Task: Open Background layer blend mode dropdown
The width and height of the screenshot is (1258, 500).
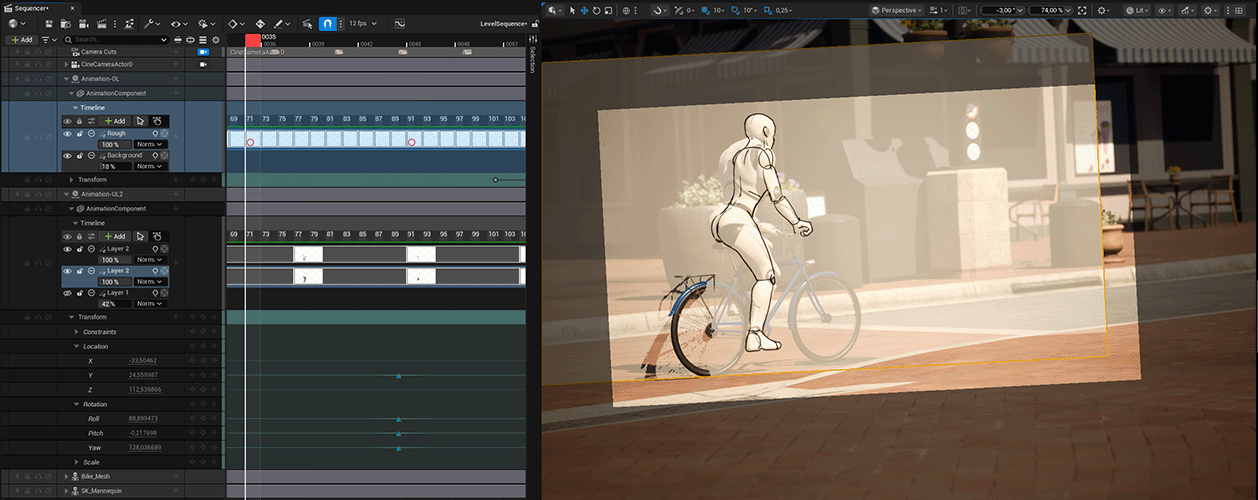Action: [150, 166]
